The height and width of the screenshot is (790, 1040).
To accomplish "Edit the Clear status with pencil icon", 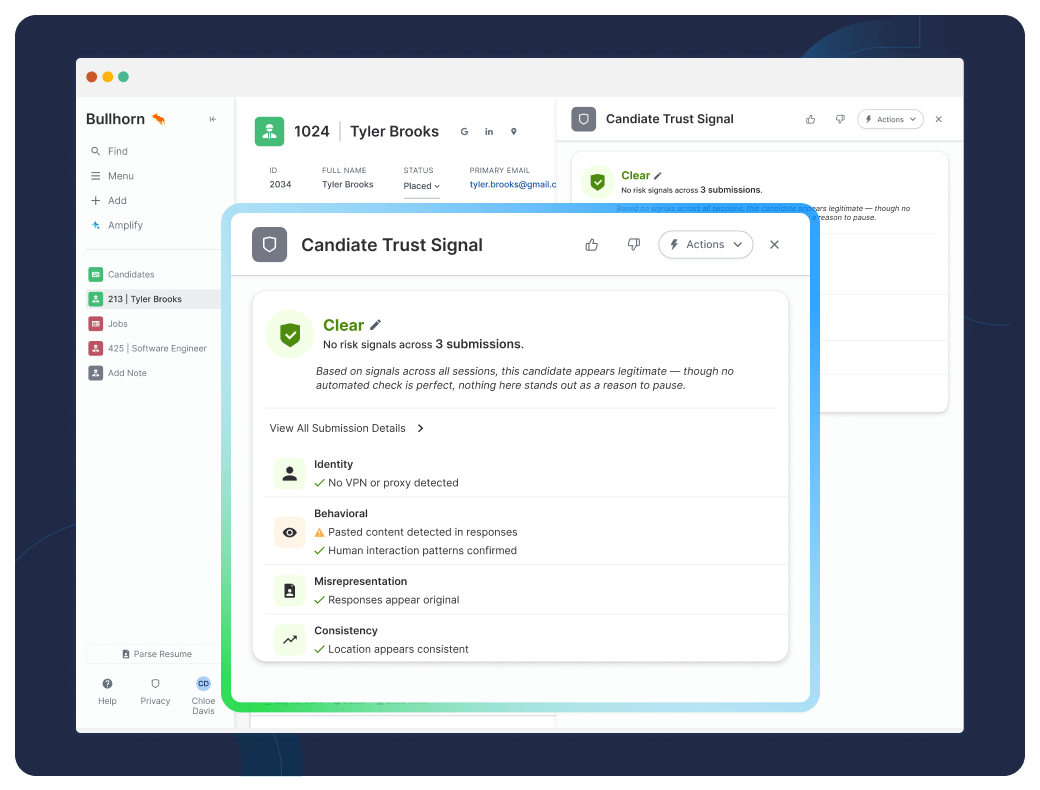I will (375, 325).
